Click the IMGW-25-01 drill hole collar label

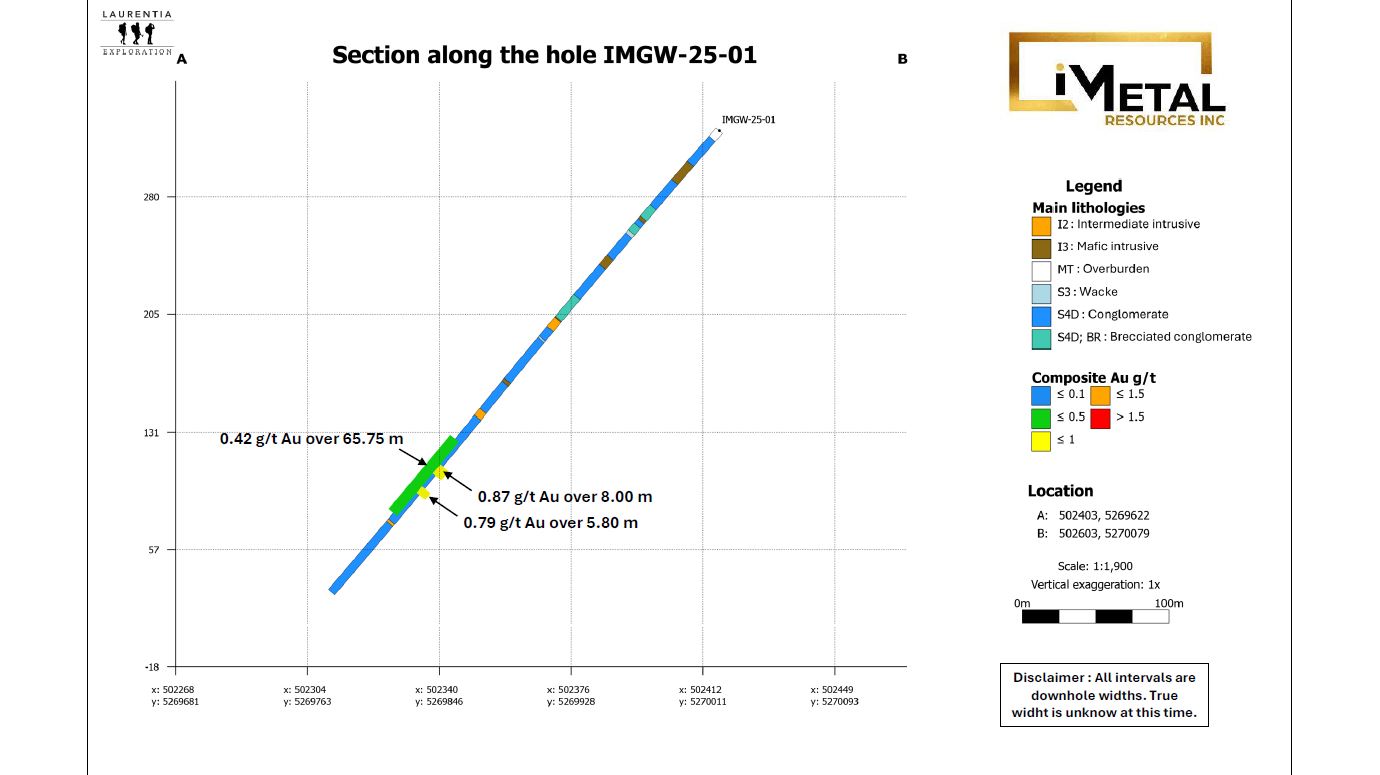[748, 120]
